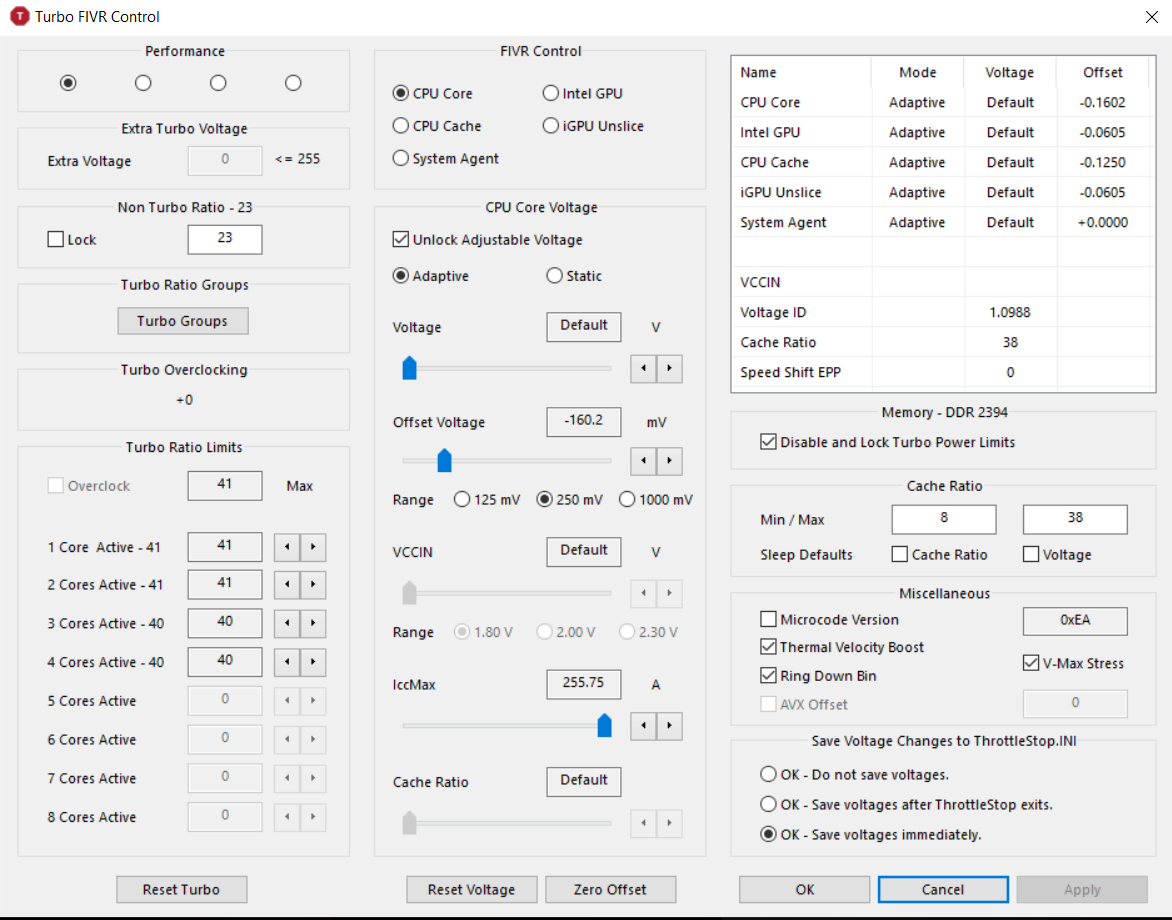Screen dimensions: 1172x920
Task: Click the Offset Voltage slider thumb
Action: tap(445, 460)
